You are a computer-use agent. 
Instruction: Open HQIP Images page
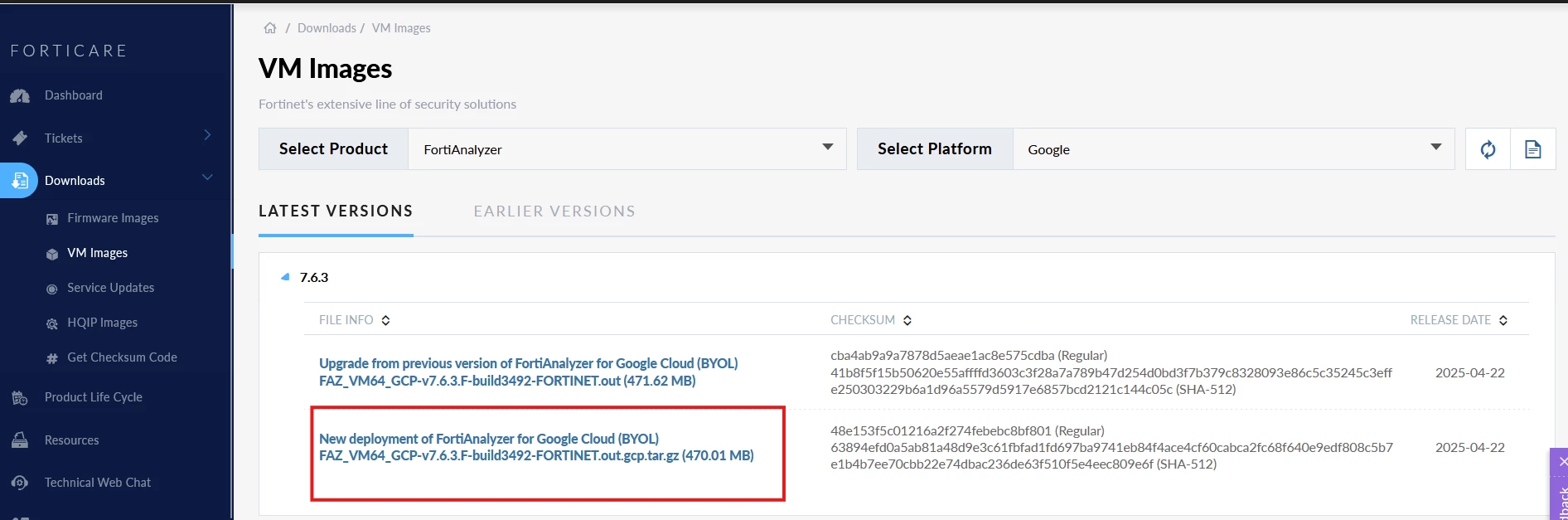coord(102,323)
